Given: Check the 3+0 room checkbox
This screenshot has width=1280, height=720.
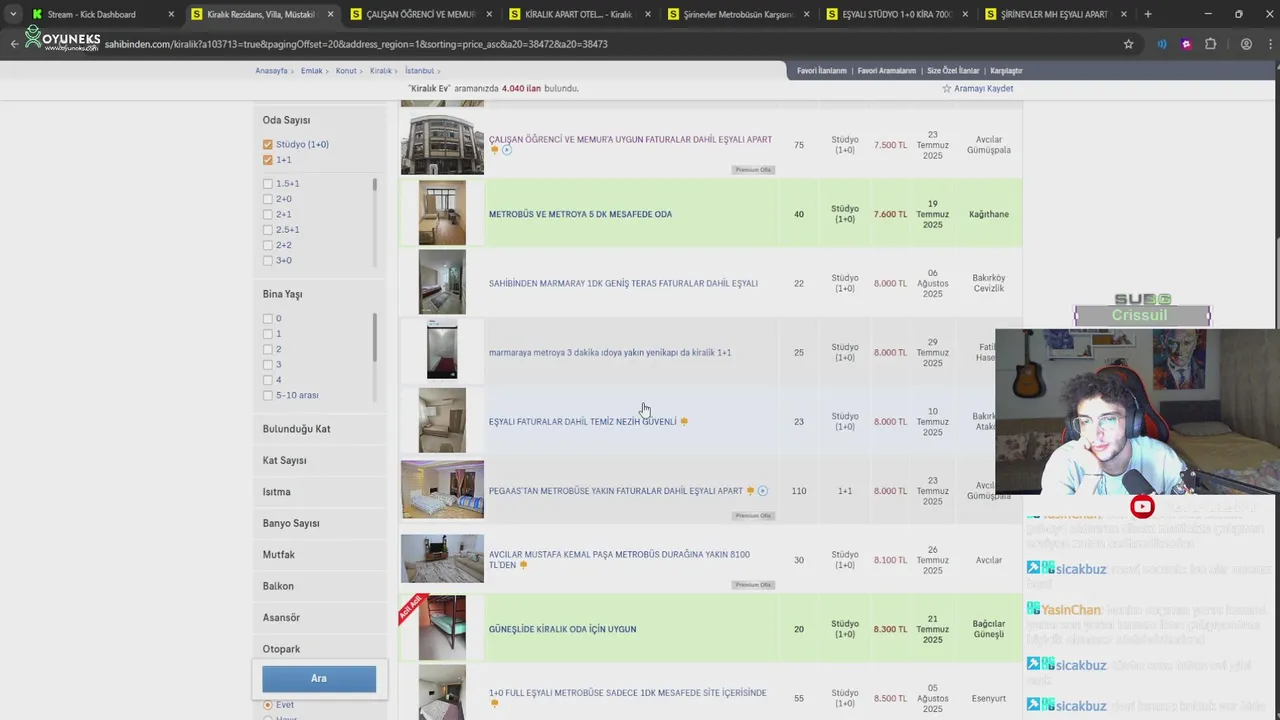Looking at the screenshot, I should [267, 260].
